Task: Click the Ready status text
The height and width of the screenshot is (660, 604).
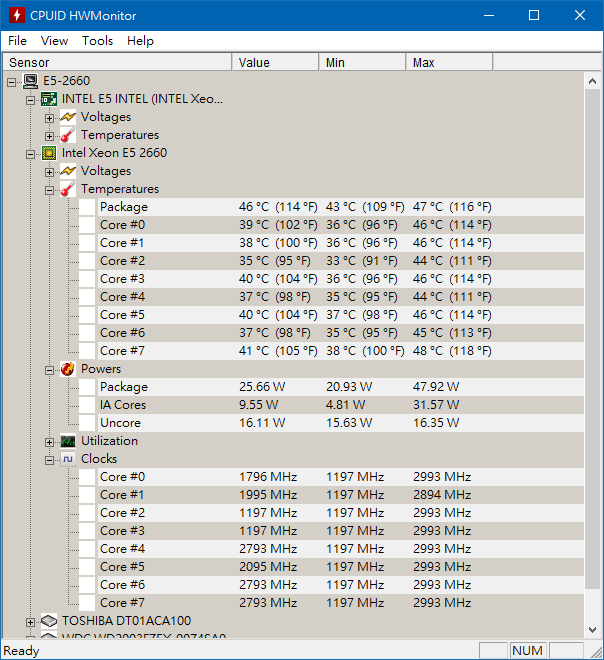Action: 21,651
